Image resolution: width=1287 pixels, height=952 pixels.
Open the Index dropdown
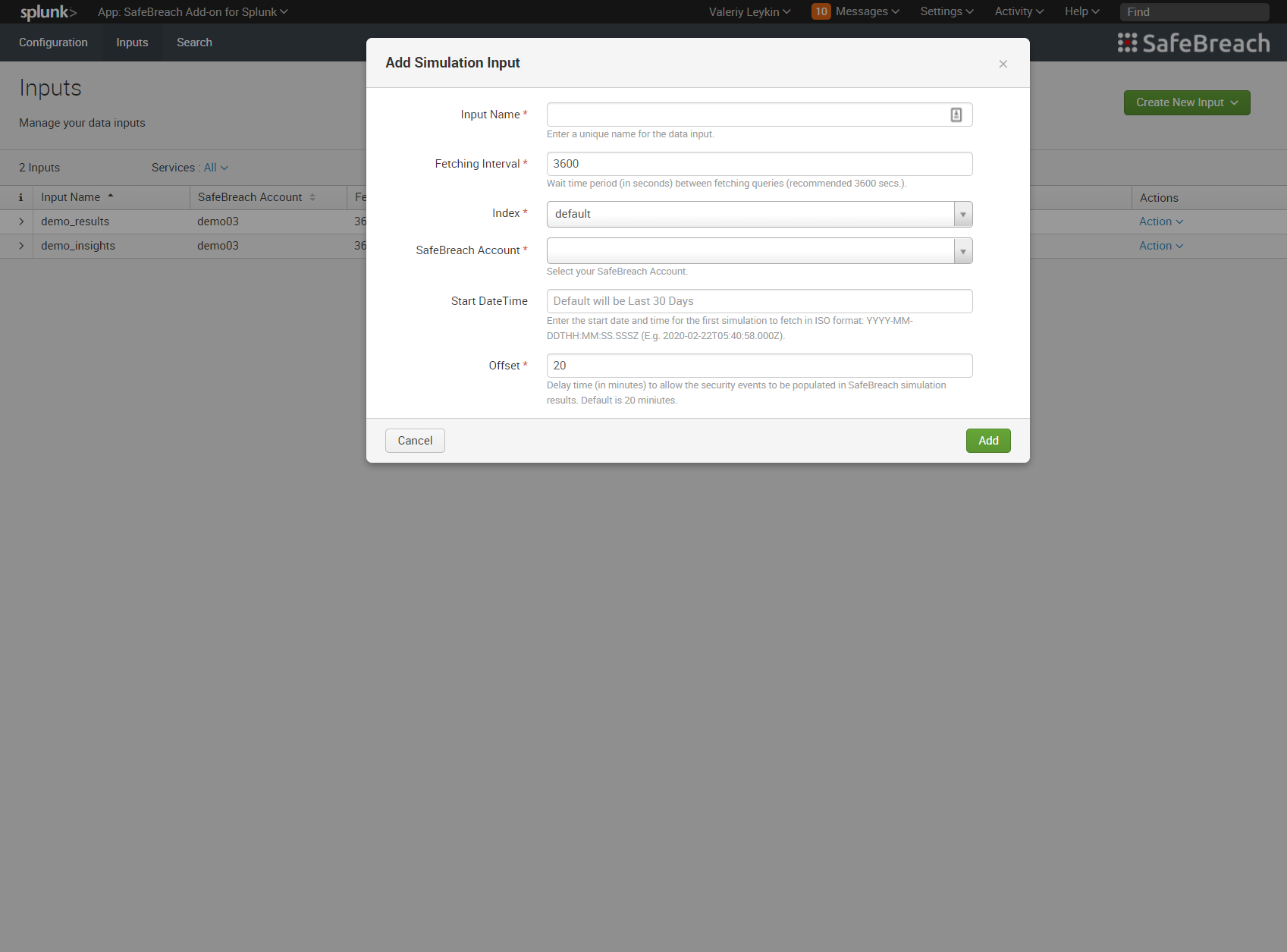coord(759,214)
